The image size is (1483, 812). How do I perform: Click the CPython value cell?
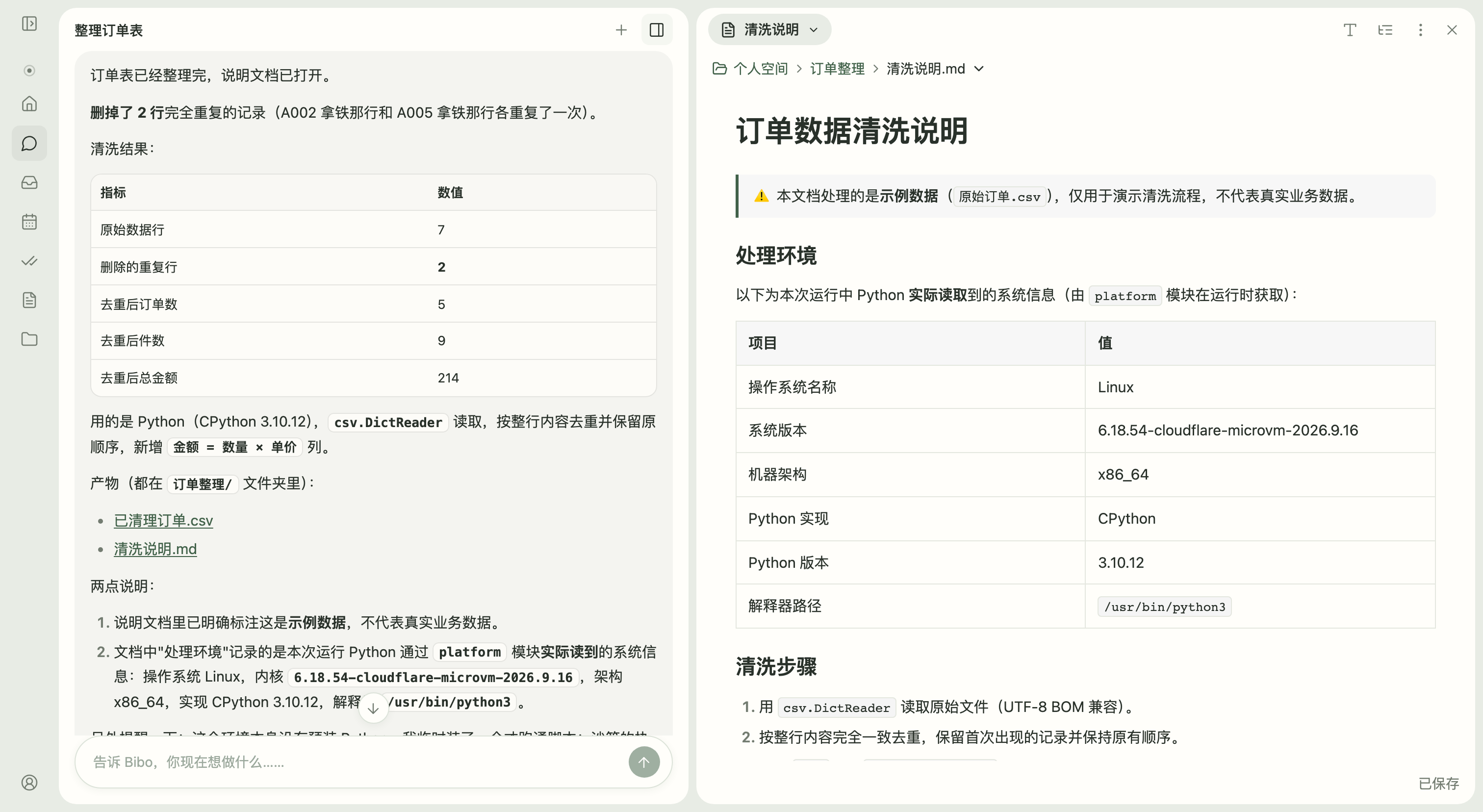click(x=1260, y=518)
